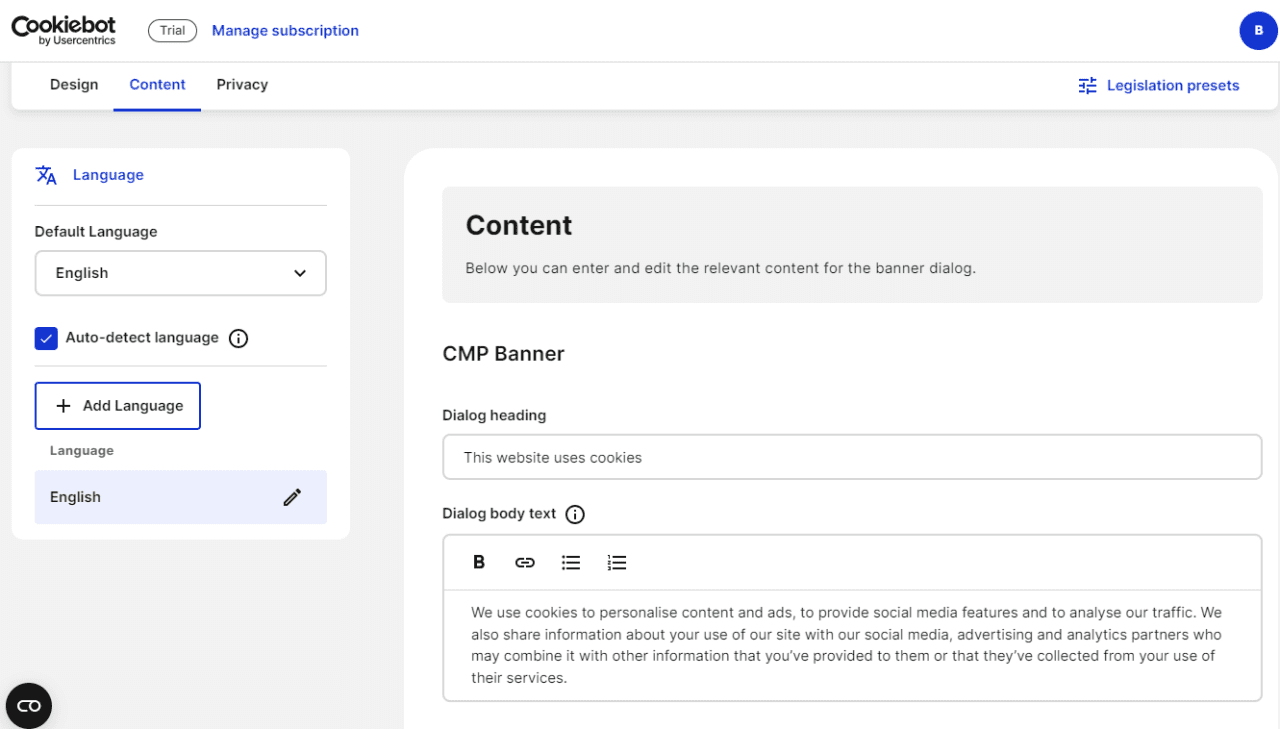1280x729 pixels.
Task: Click the Legislation presets sliders icon
Action: tap(1087, 85)
